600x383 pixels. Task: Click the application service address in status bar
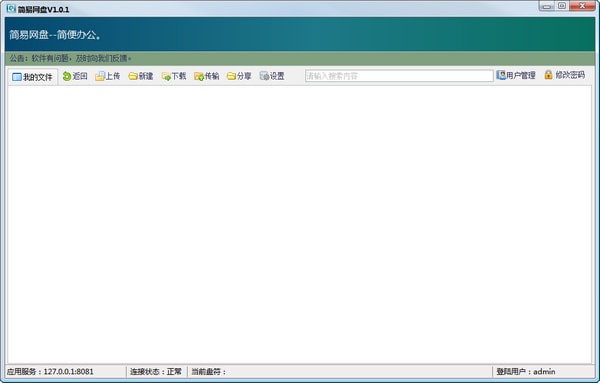(50, 372)
